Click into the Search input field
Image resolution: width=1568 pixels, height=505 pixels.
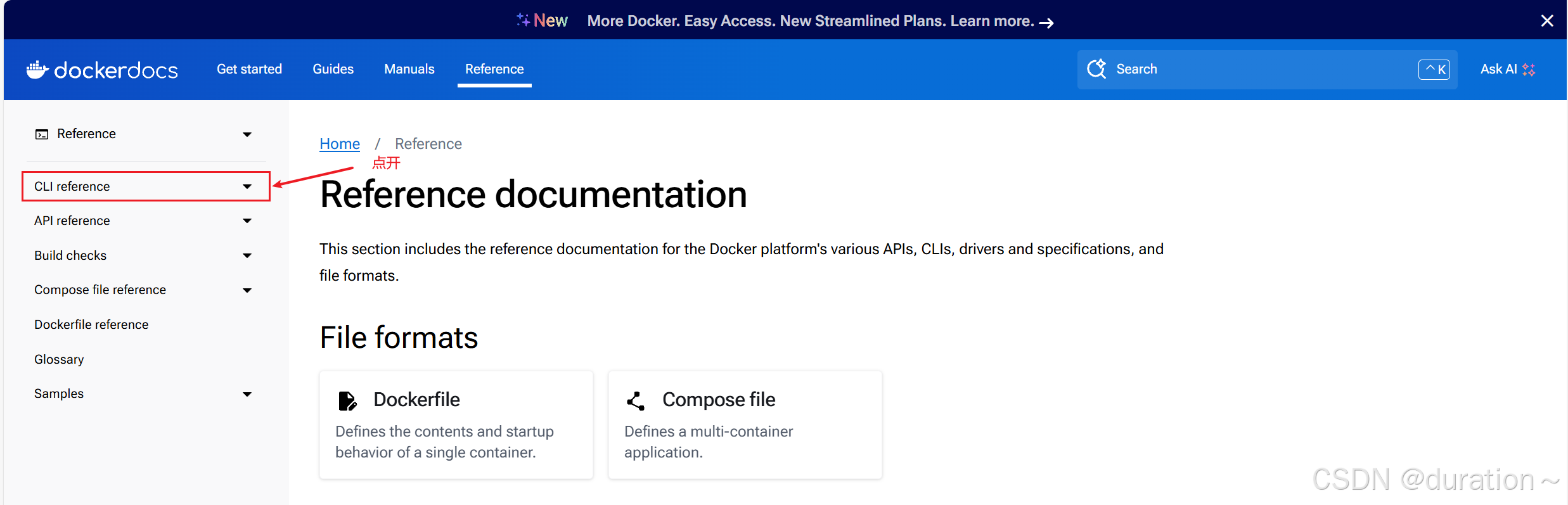click(1267, 69)
